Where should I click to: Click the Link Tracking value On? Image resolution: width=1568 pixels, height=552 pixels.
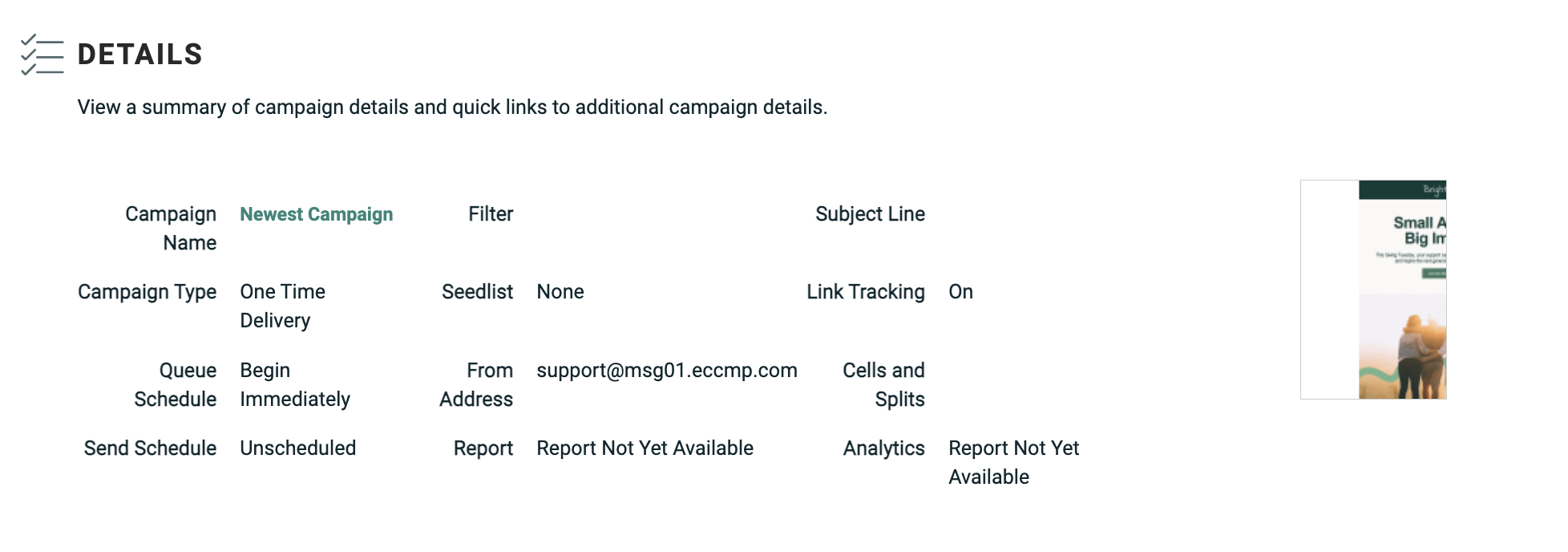coord(960,292)
